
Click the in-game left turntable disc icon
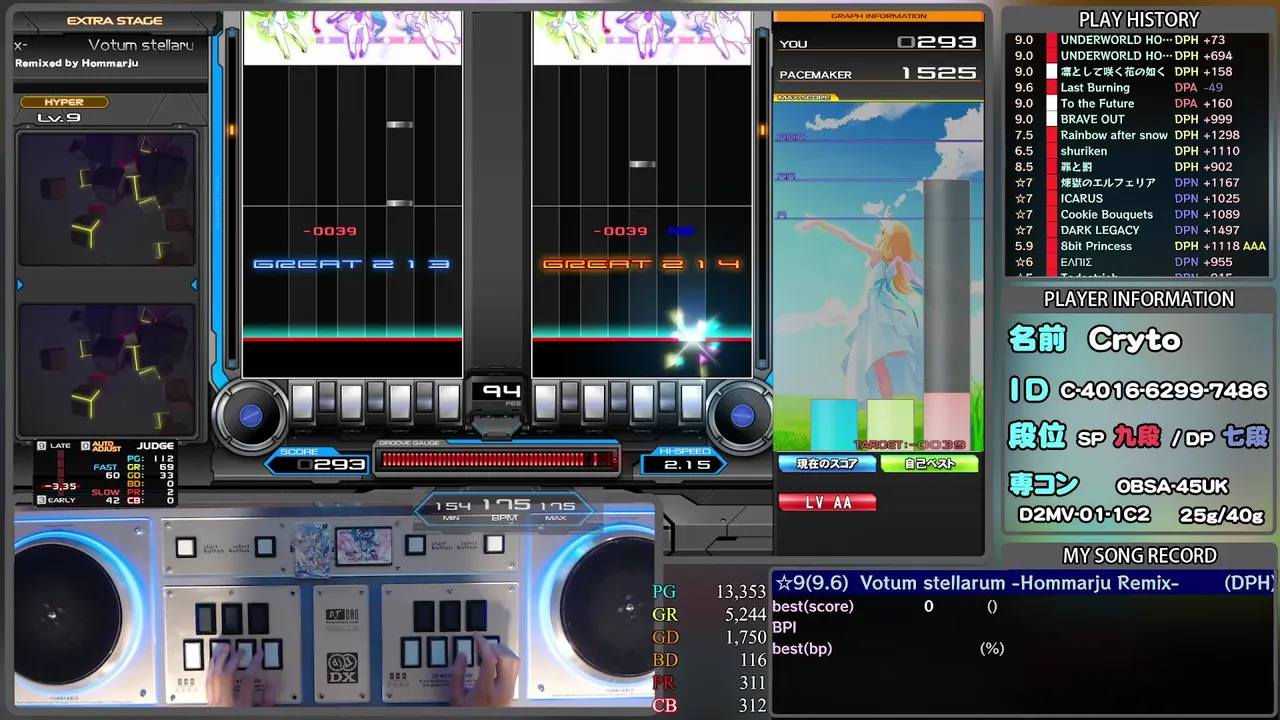pyautogui.click(x=250, y=414)
